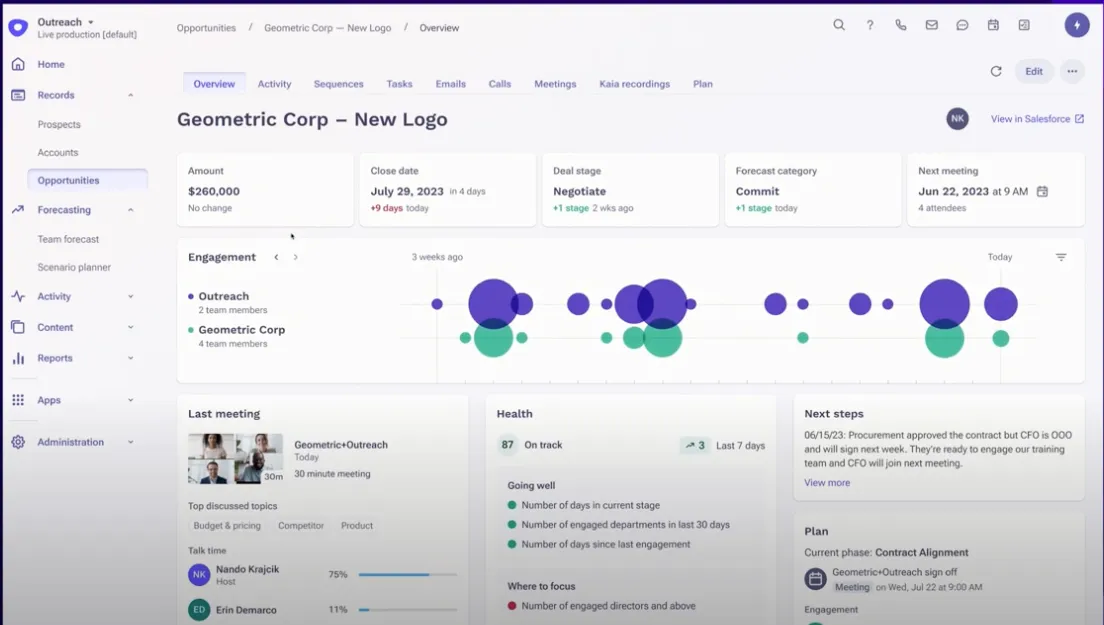Click the Edit button

coord(1034,71)
